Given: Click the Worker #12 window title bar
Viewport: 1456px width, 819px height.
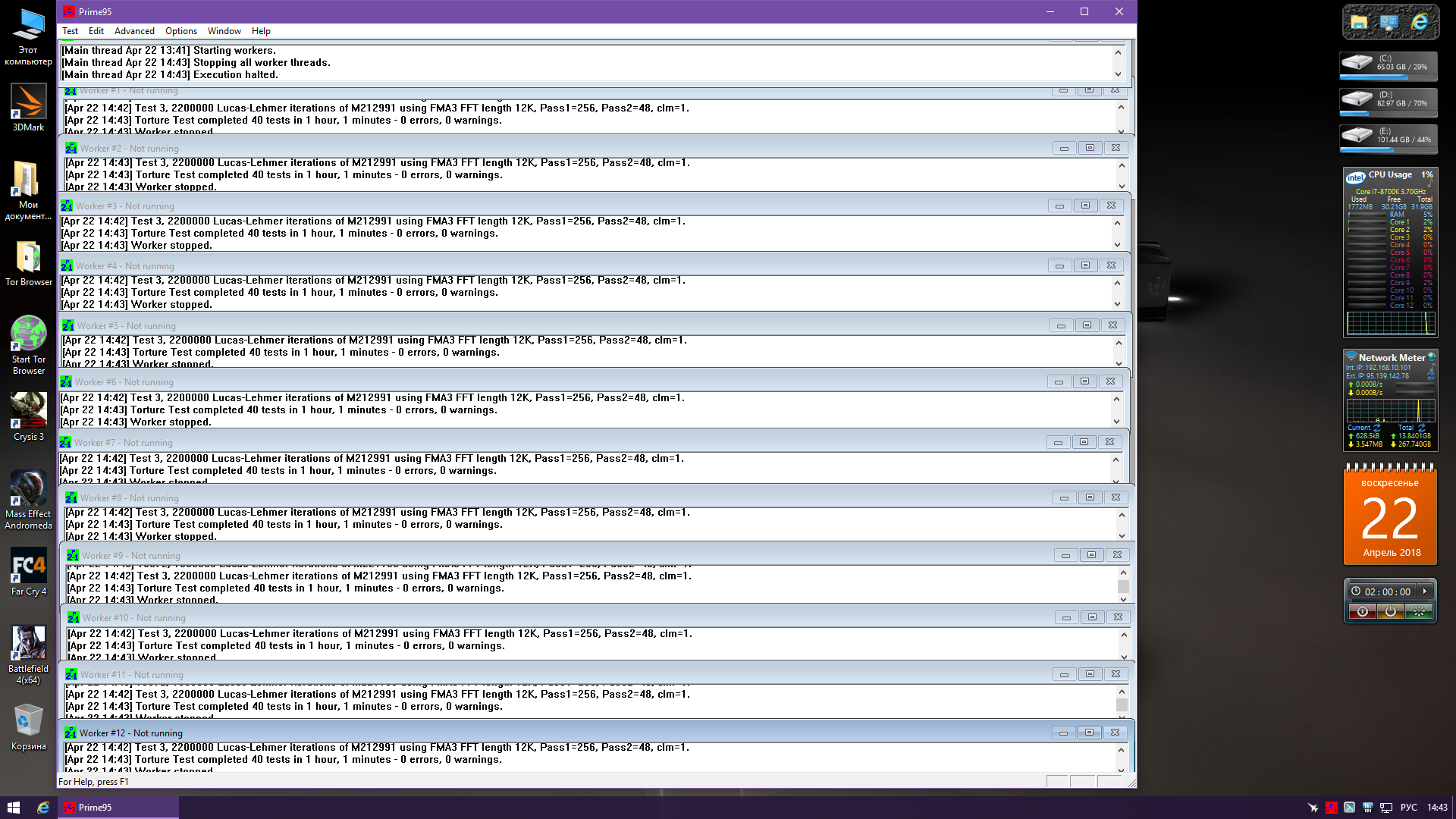Looking at the screenshot, I should (x=531, y=733).
